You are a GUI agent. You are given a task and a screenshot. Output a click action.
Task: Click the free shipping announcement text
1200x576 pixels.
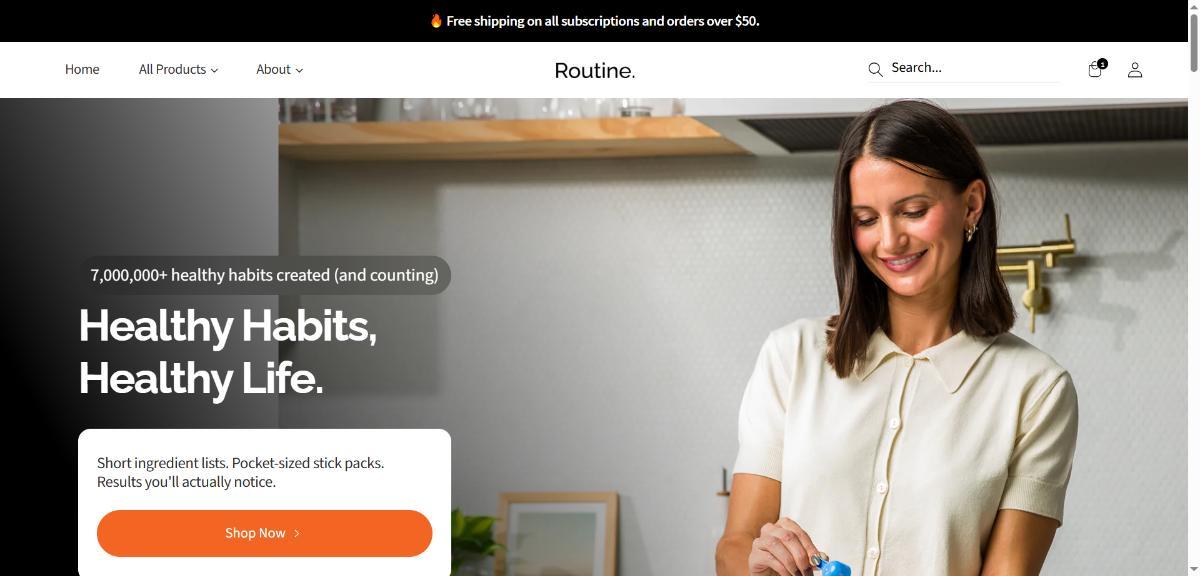pyautogui.click(x=603, y=20)
